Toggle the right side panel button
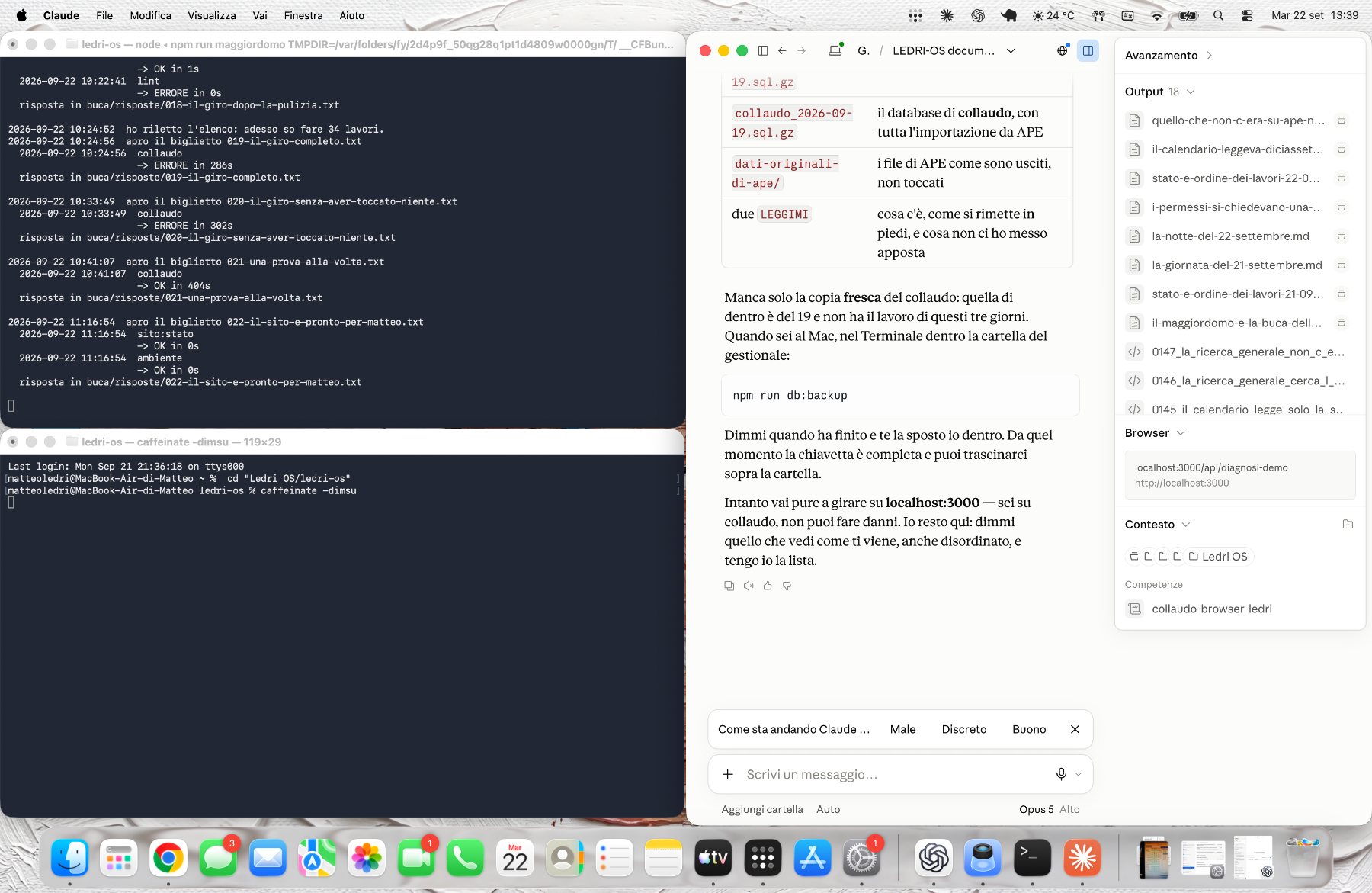1372x893 pixels. (x=1088, y=50)
